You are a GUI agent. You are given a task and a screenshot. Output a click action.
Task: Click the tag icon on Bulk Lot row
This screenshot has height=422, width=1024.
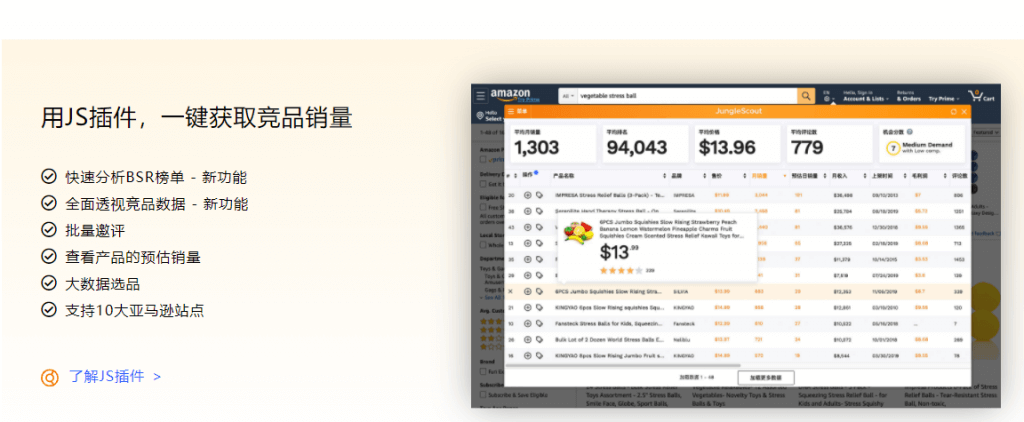tap(539, 340)
